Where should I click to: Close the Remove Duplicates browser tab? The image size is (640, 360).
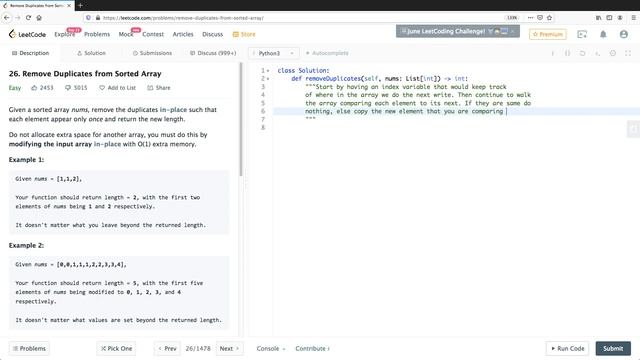(69, 6)
